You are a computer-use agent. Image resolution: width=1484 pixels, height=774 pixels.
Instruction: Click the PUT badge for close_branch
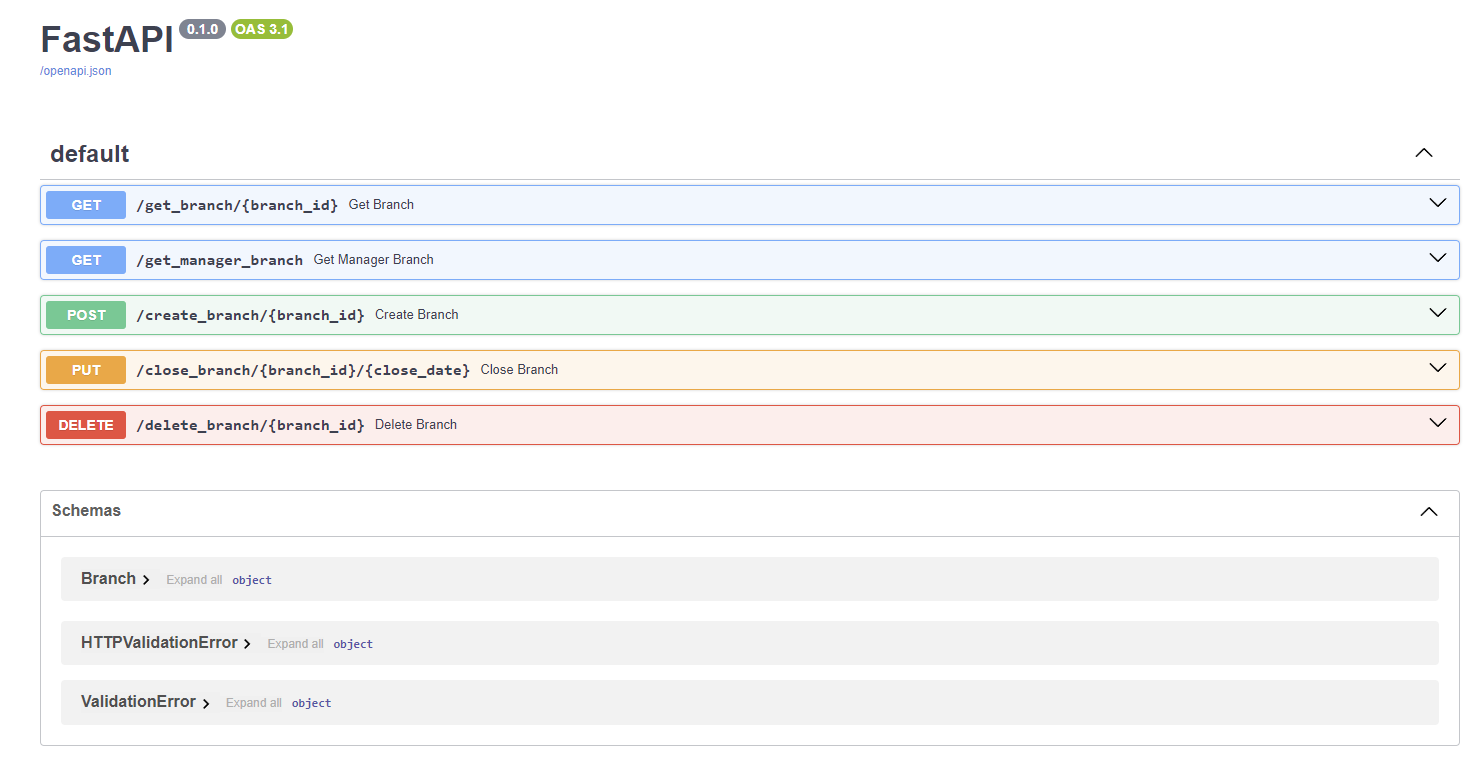pos(86,370)
